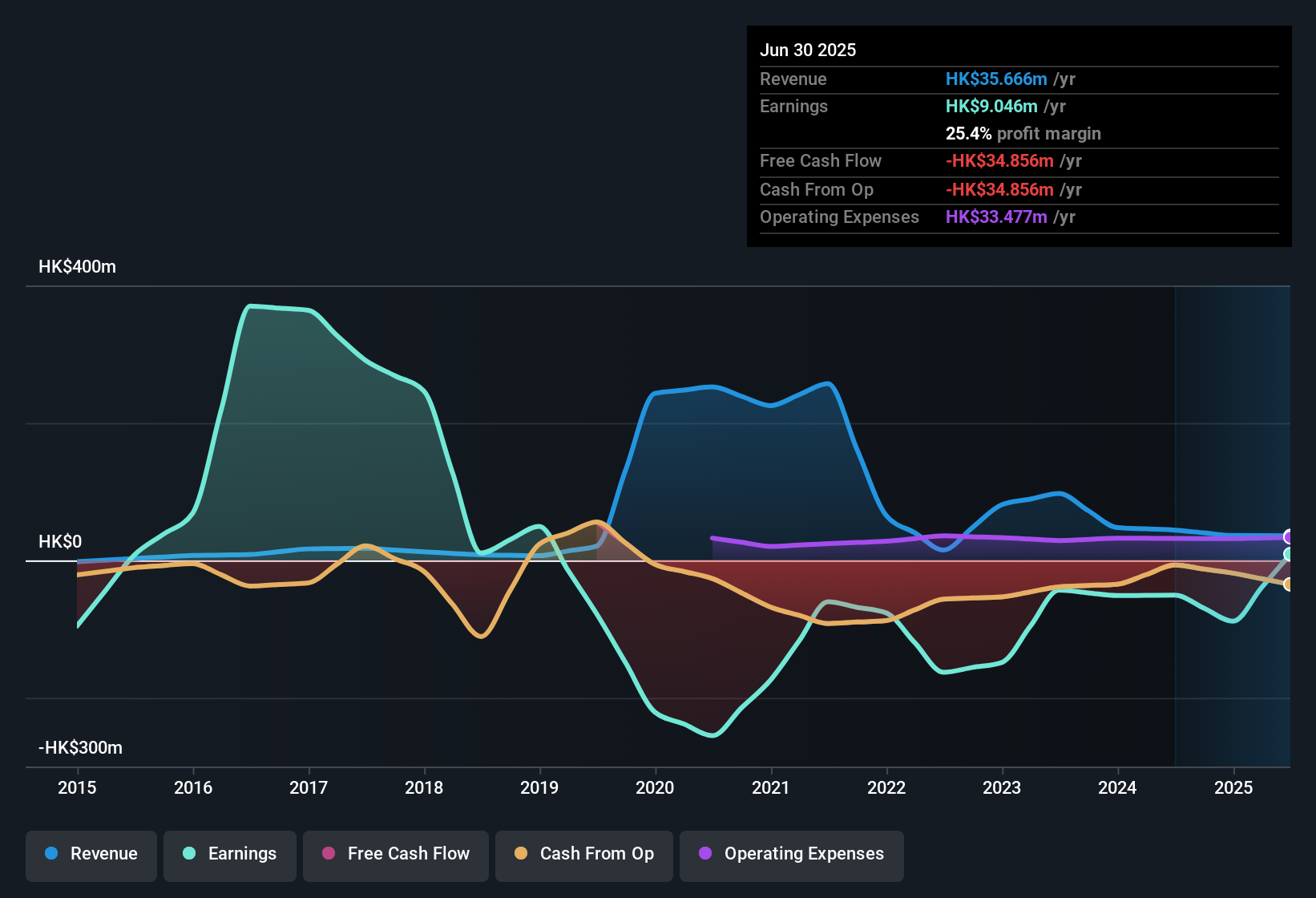This screenshot has width=1316, height=898.
Task: Click the pink Free Cash Flow legend dot
Action: (x=329, y=854)
